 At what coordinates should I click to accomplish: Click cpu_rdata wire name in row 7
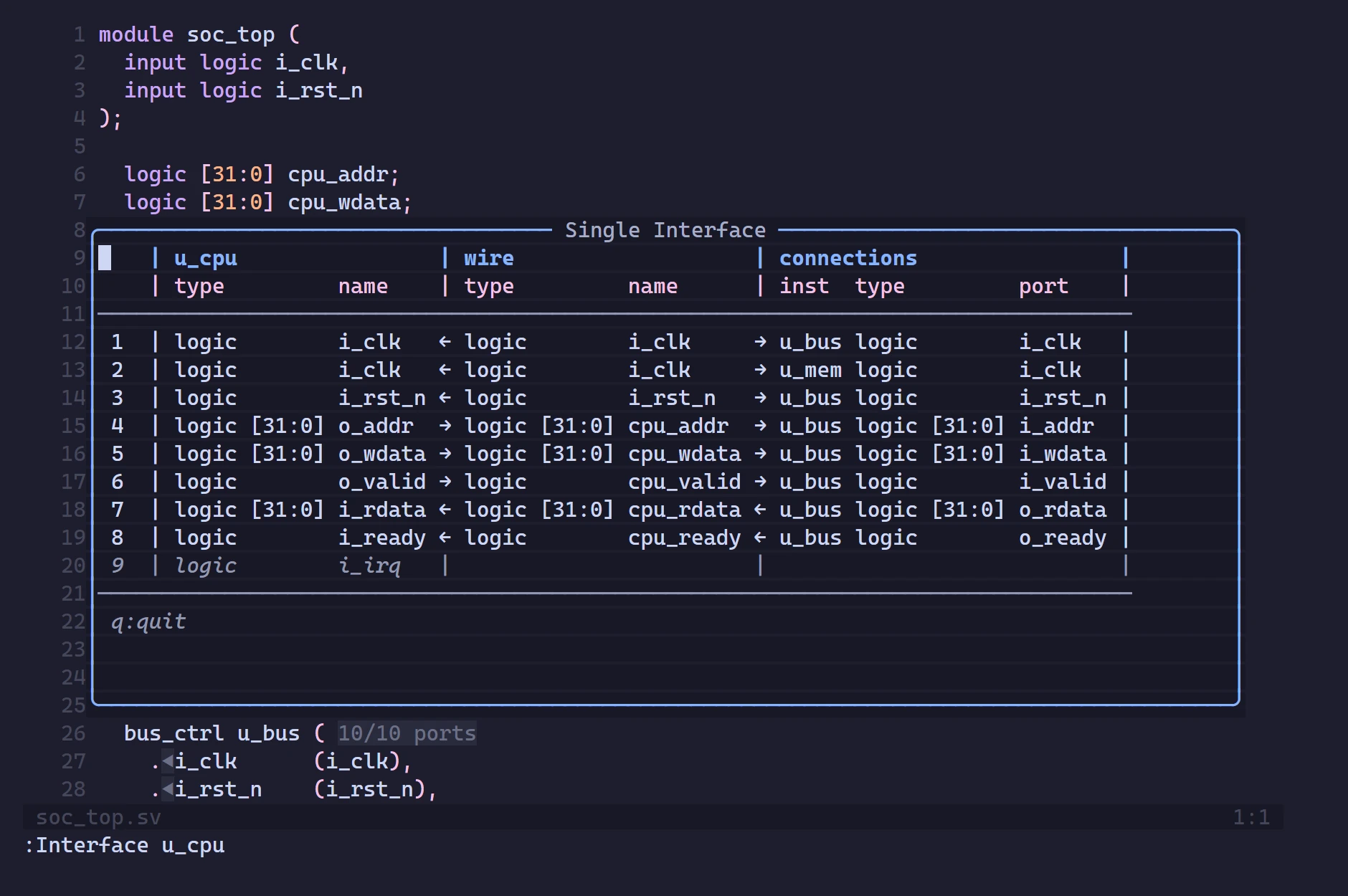685,510
